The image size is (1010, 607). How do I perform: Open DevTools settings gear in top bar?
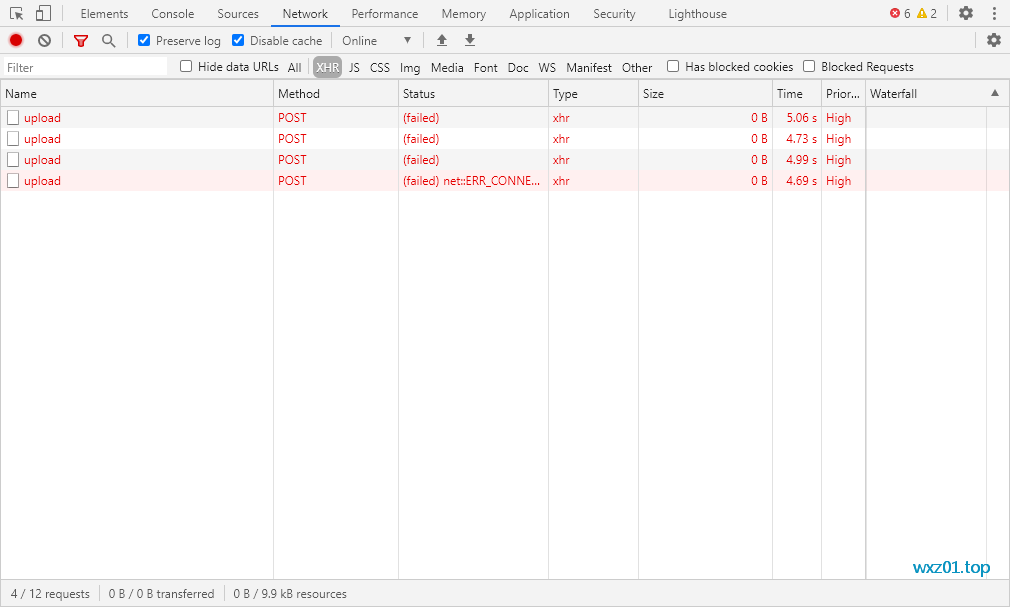(x=966, y=13)
